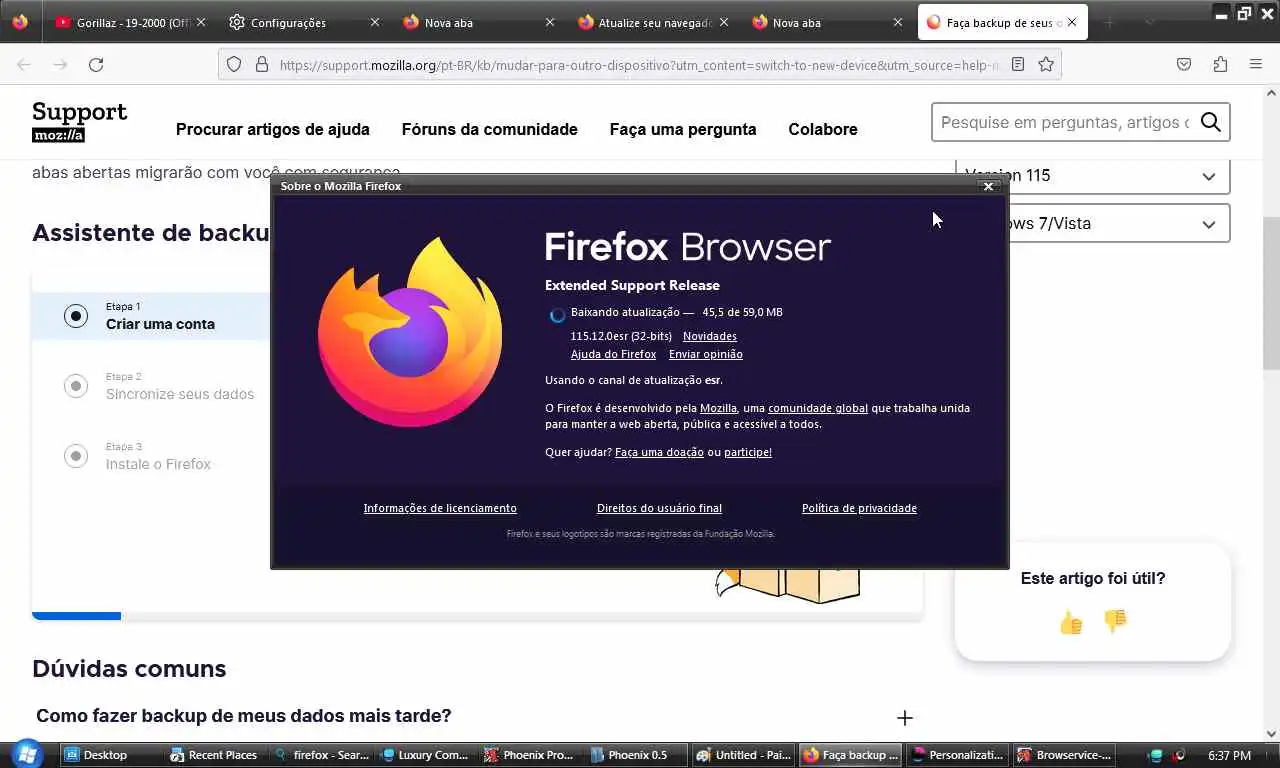The width and height of the screenshot is (1280, 768).
Task: Click Faça uma doação link
Action: (659, 452)
